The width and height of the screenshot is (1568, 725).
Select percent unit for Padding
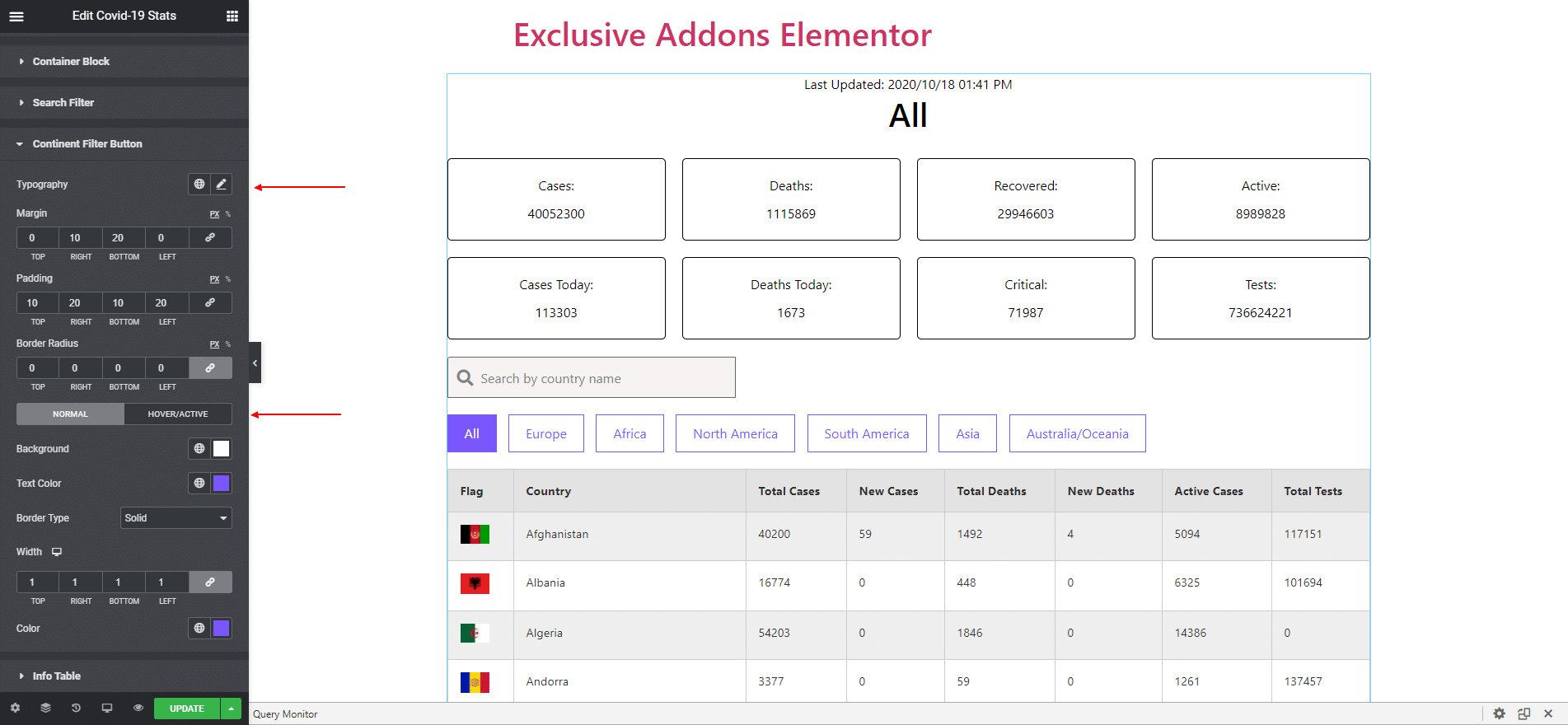tap(228, 279)
